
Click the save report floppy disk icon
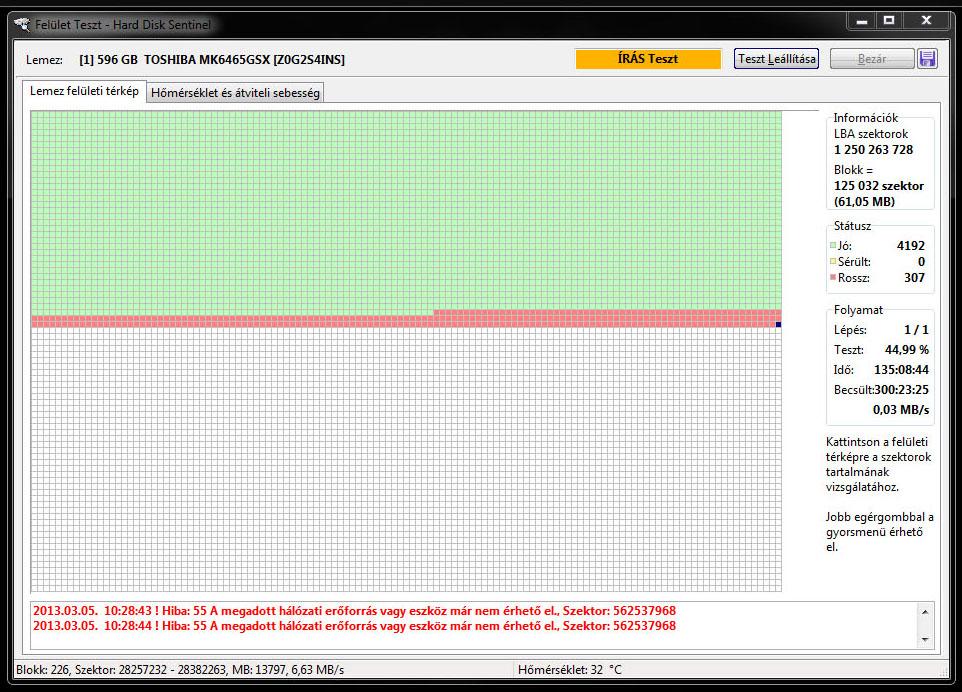pos(927,59)
